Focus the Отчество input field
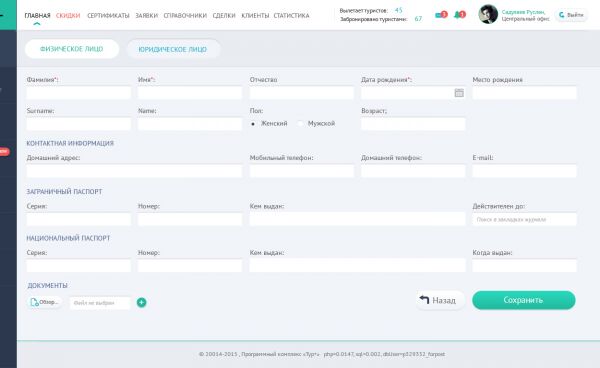This screenshot has width=600, height=368. click(x=302, y=93)
